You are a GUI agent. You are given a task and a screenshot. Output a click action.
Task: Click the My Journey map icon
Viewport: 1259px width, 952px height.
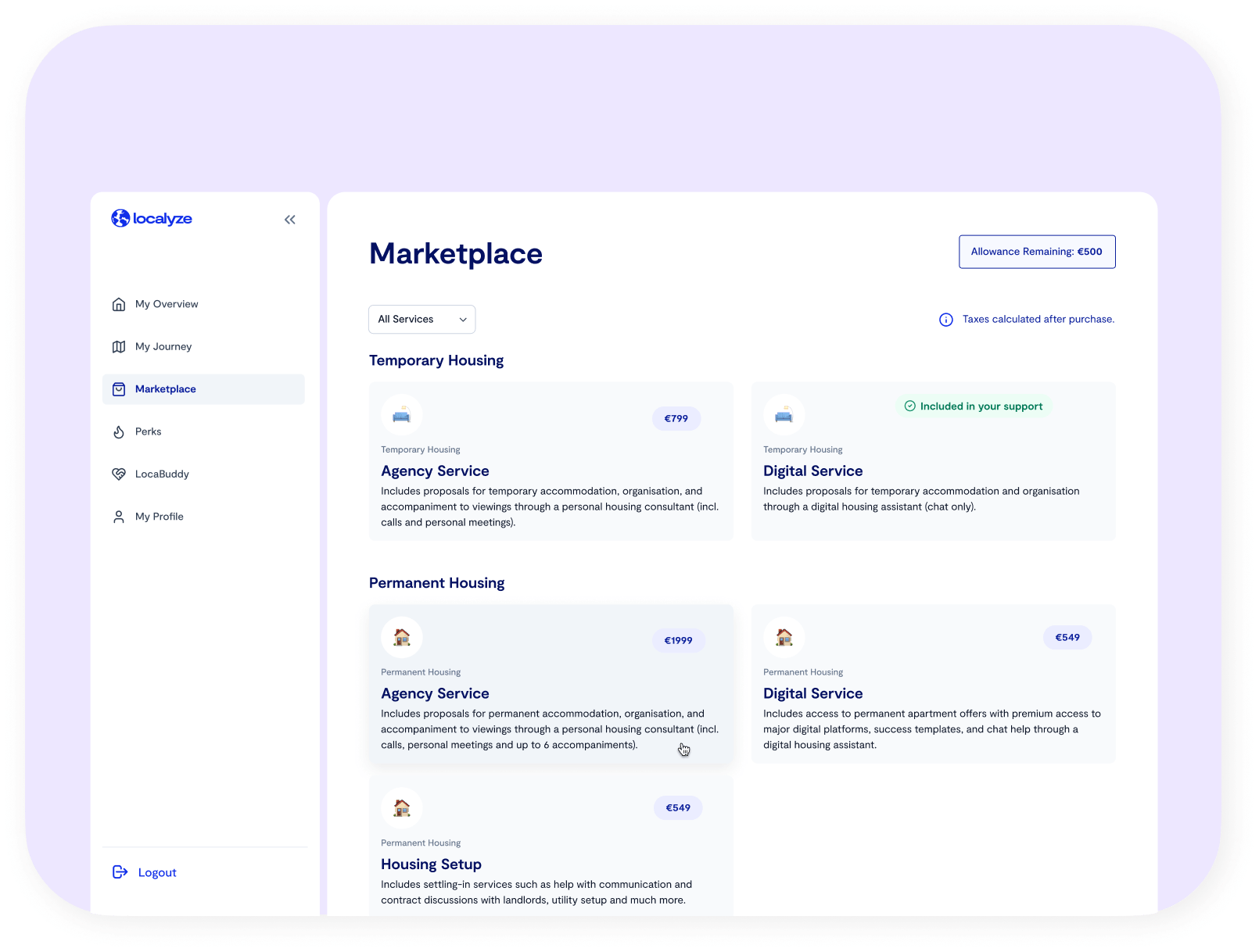coord(119,347)
